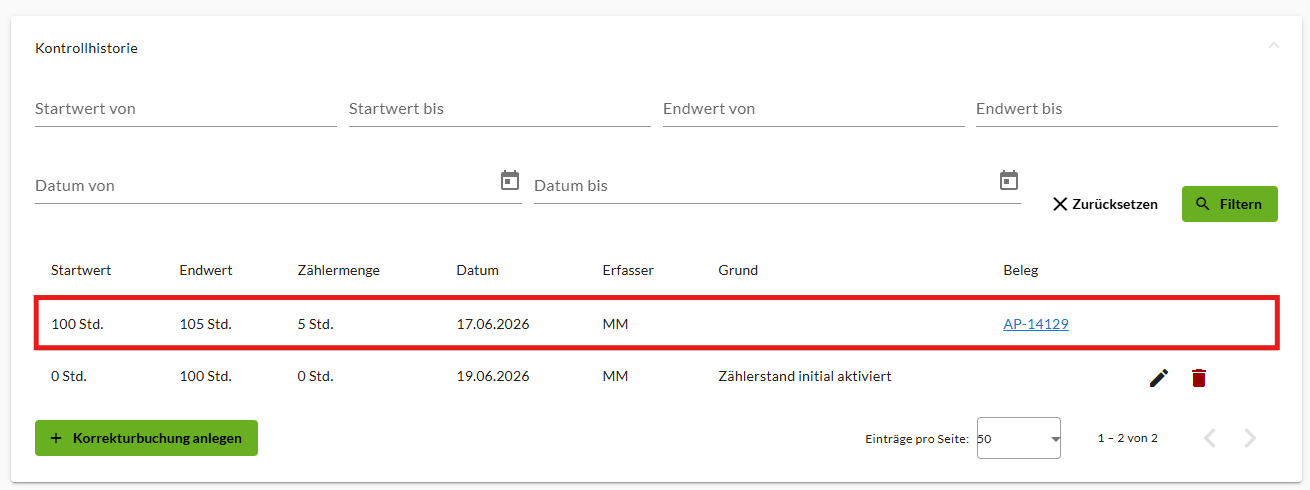Viewport: 1310px width, 490px height.
Task: Click into the Datum von field
Action: tap(265, 185)
